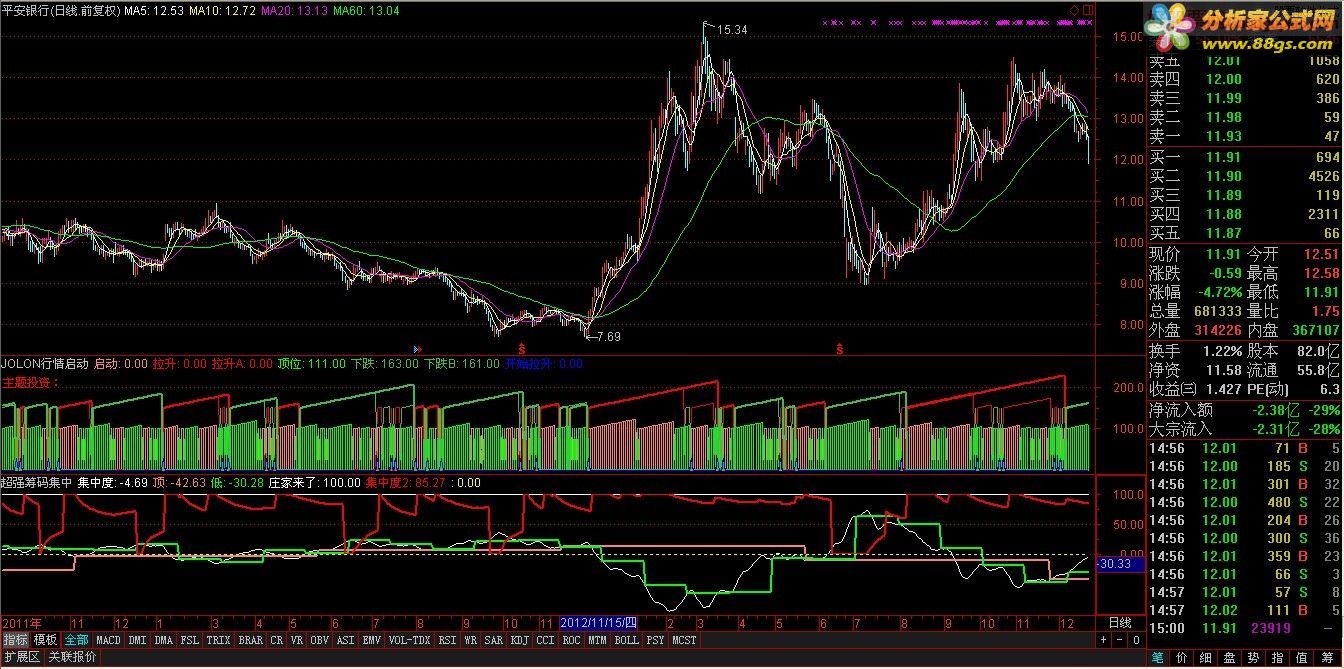Apply the MACD indicator
Viewport: 1344px width, 669px height.
[x=109, y=640]
